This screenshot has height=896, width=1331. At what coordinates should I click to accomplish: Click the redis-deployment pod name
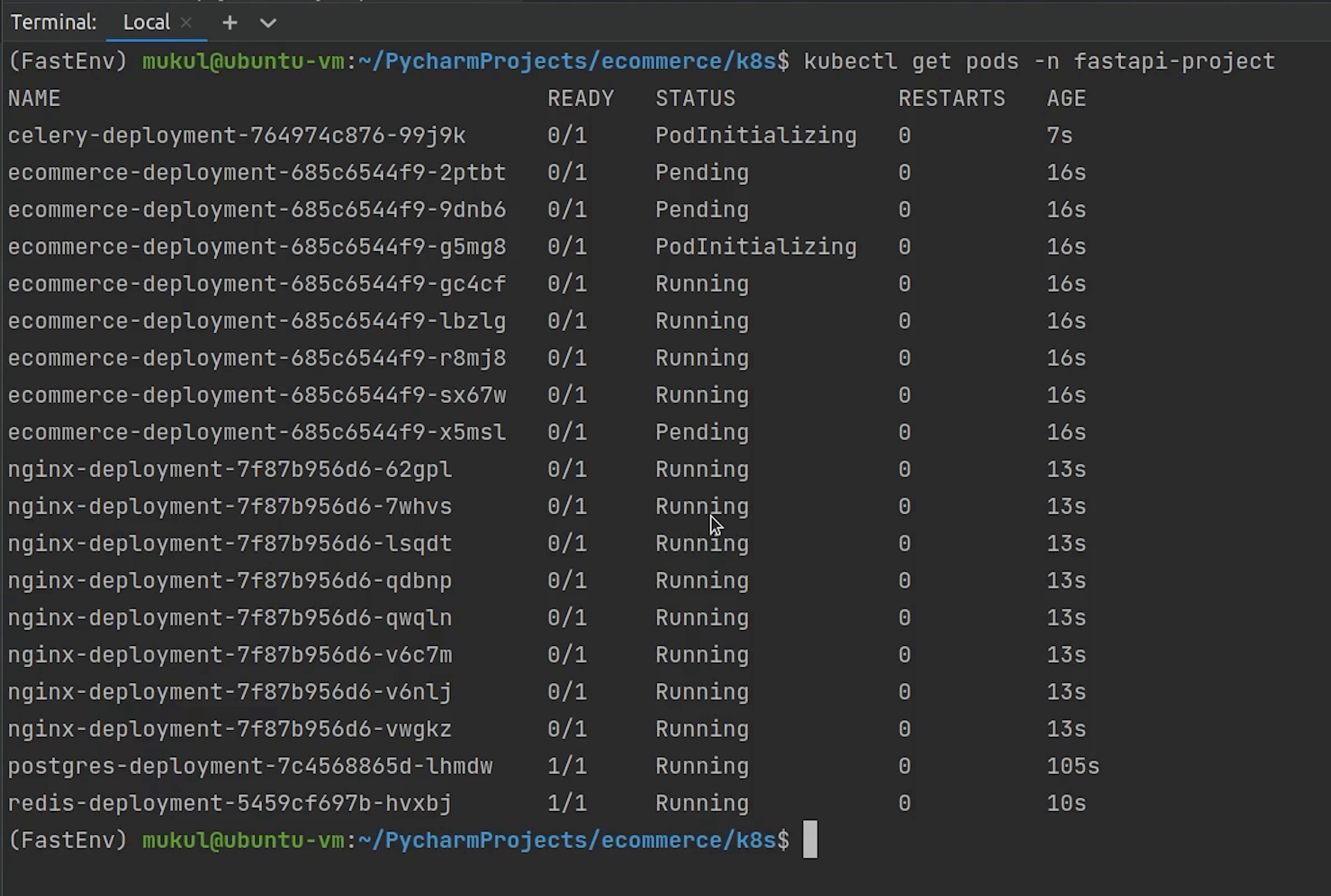pos(230,803)
